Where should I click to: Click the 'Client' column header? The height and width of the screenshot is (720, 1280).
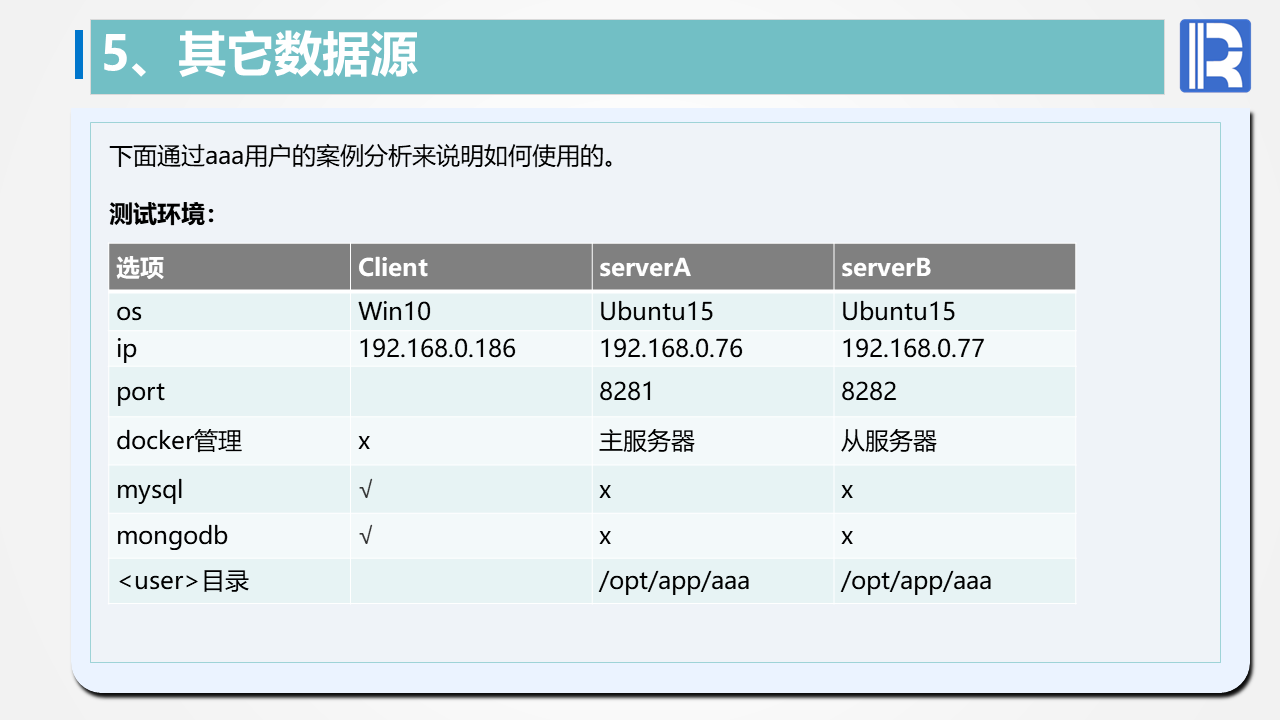click(393, 268)
